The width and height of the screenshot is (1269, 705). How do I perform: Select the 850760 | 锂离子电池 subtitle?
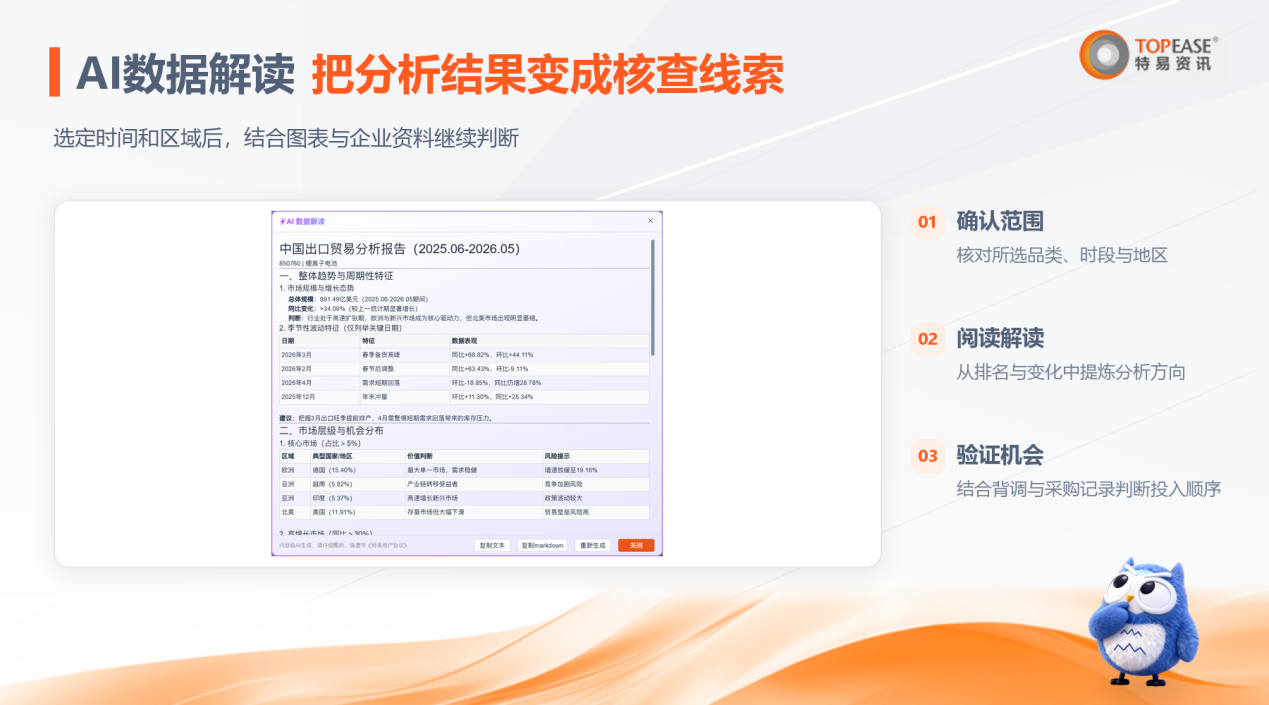(x=308, y=263)
